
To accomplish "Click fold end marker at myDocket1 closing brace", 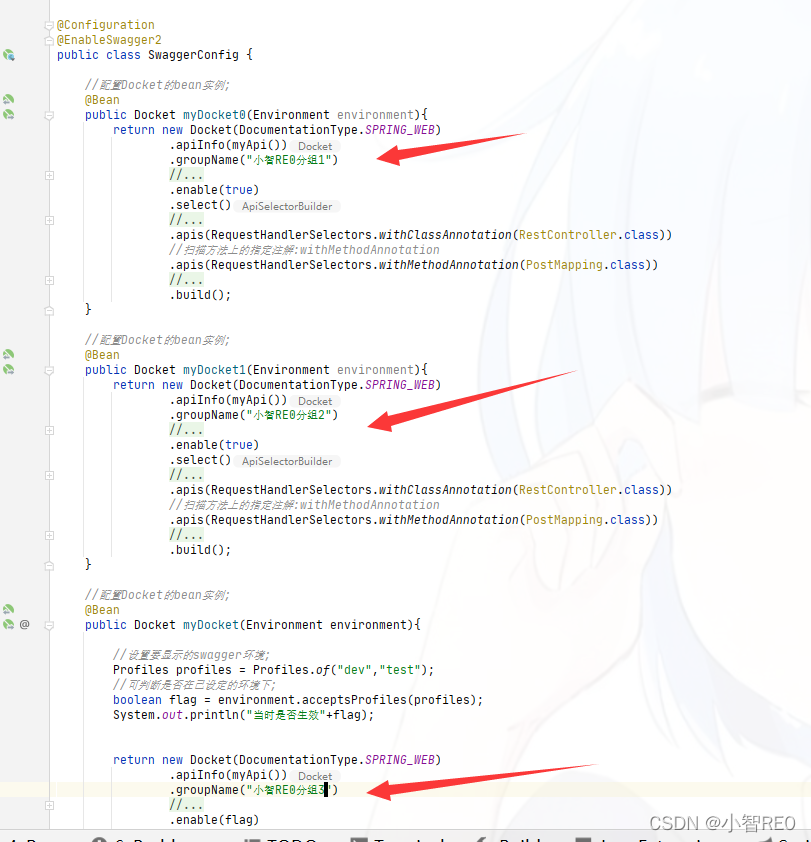I will coord(49,565).
